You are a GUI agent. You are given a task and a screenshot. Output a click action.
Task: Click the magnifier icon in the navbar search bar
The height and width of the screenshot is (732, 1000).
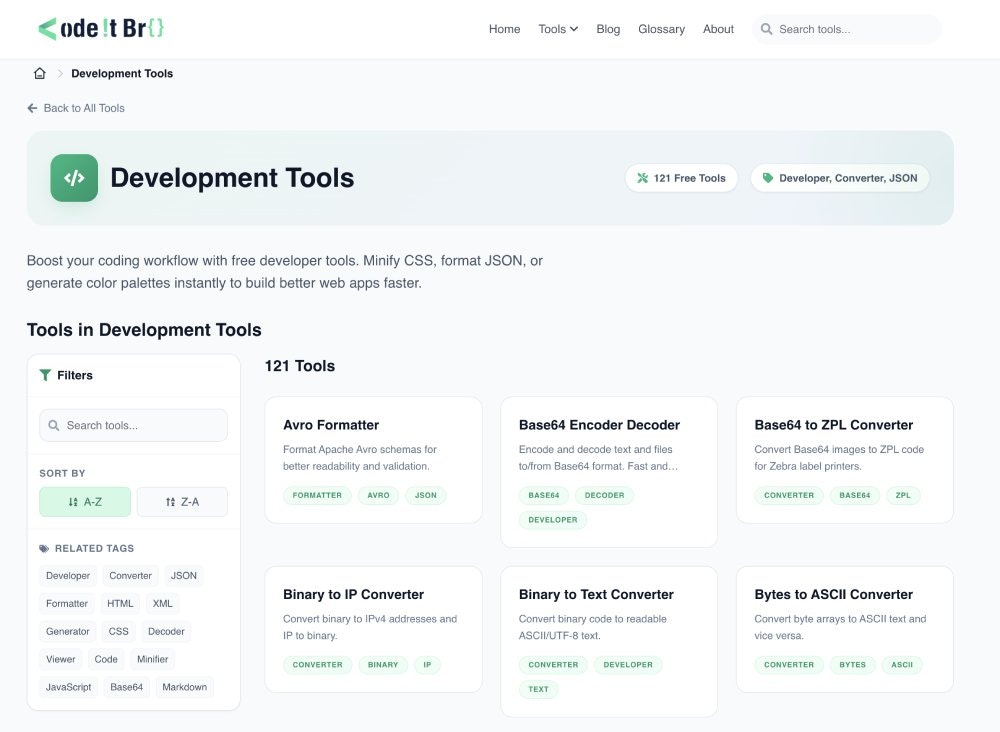(765, 29)
